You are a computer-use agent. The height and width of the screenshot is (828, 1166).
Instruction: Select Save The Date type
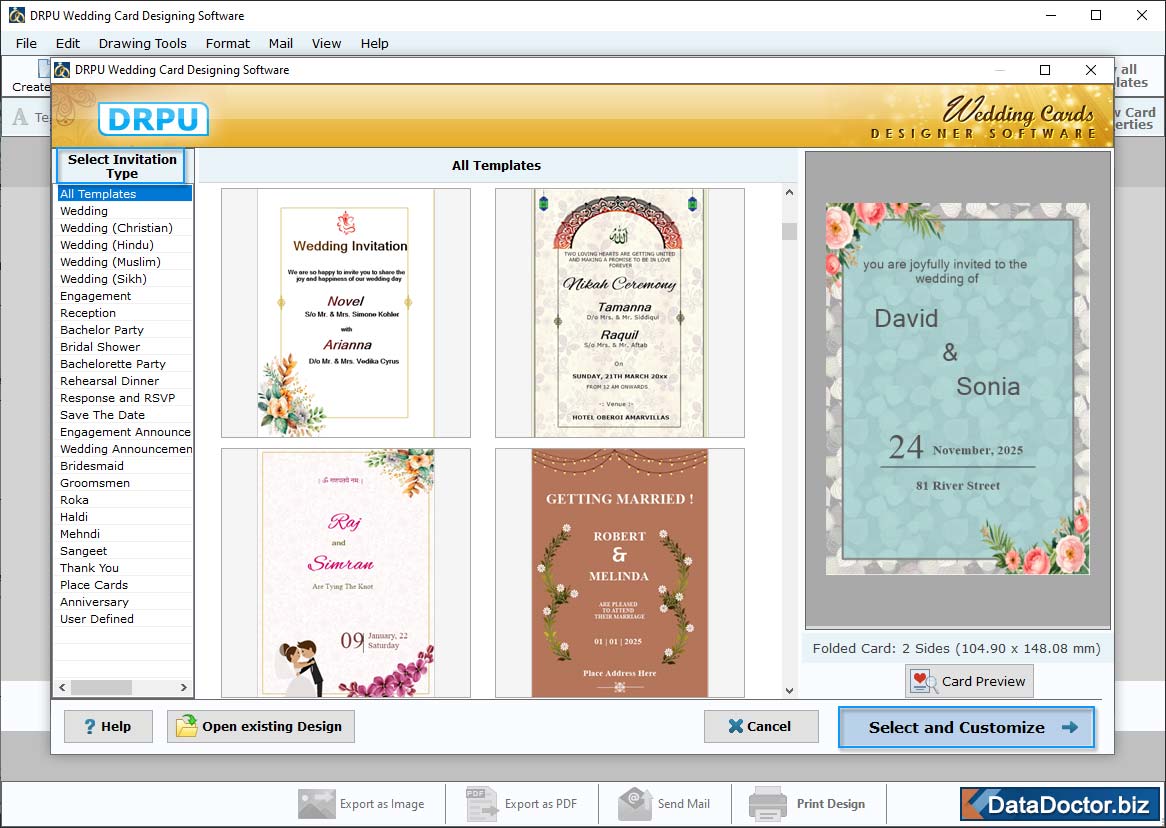pyautogui.click(x=124, y=415)
